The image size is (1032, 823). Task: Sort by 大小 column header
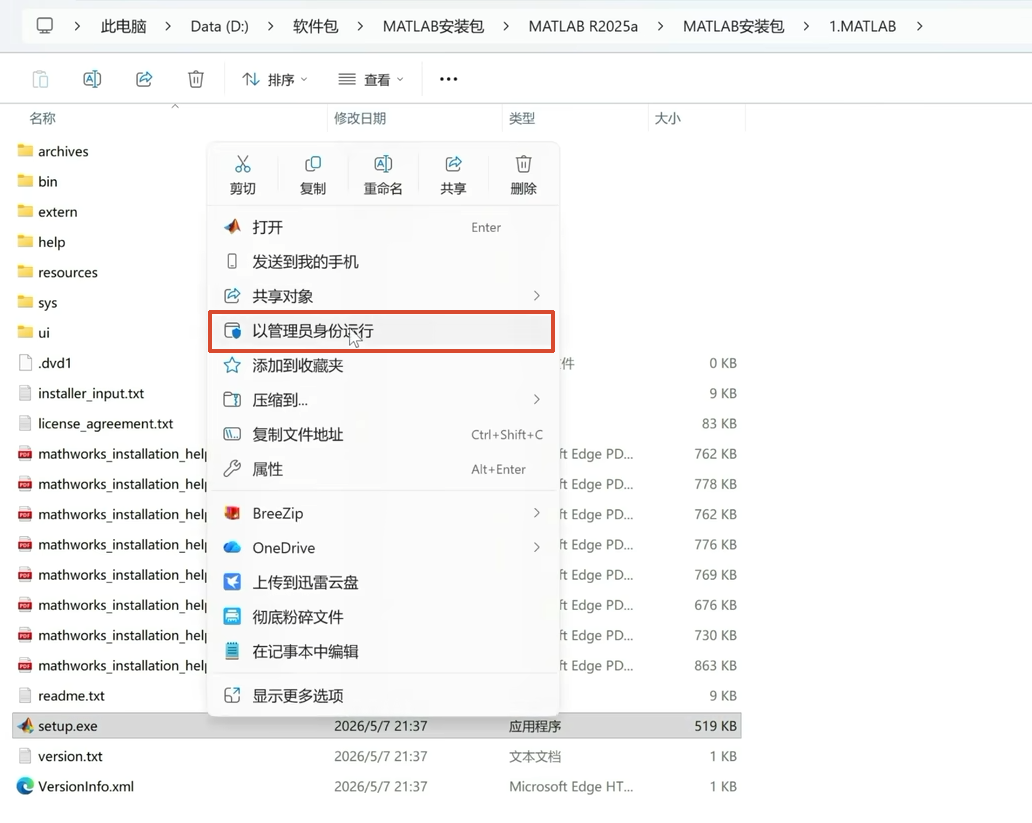(667, 118)
